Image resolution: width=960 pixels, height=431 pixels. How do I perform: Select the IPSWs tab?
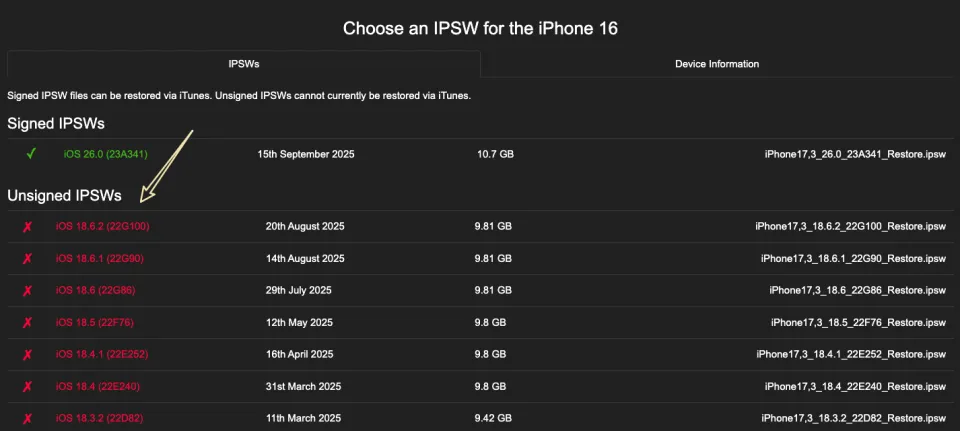[243, 64]
